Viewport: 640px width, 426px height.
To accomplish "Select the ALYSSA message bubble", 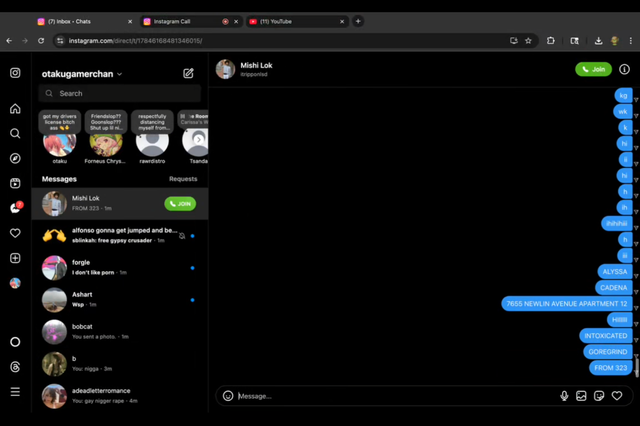I will coord(615,272).
